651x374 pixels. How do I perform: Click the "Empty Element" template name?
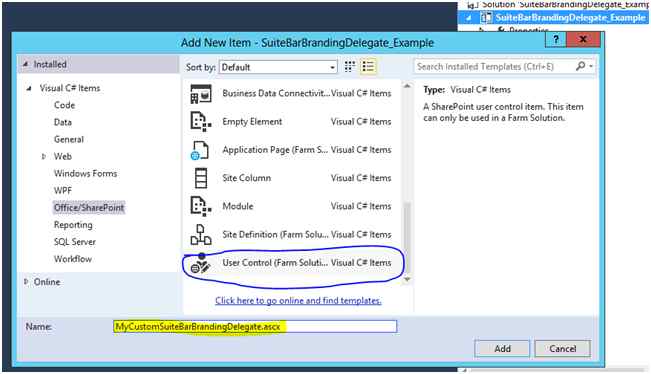(252, 122)
